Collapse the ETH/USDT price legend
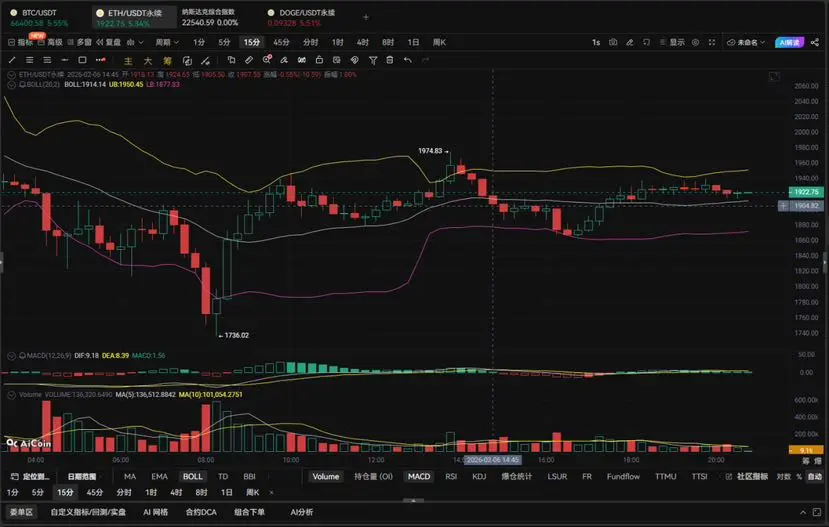Viewport: 829px width, 527px height. (11, 75)
